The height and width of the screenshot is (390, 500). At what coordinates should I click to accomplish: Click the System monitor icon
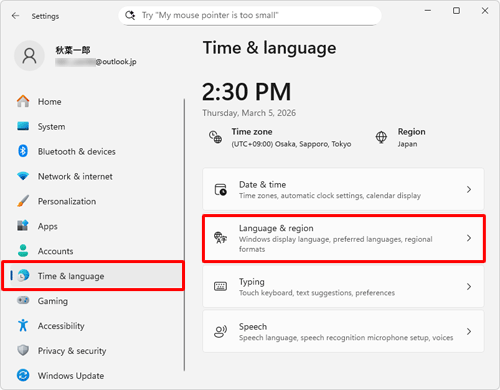point(23,126)
